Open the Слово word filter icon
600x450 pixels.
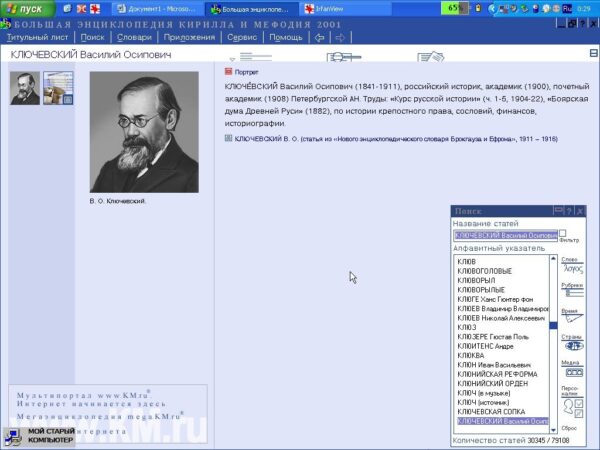(572, 269)
